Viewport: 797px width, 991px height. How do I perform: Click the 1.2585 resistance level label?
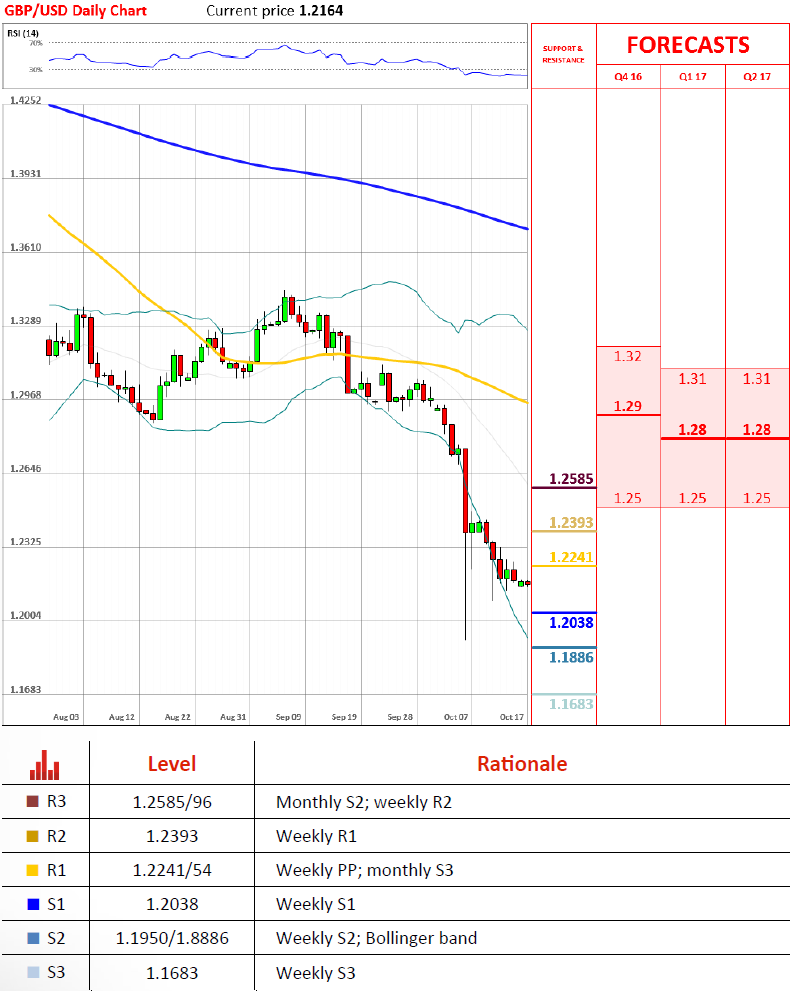point(571,479)
